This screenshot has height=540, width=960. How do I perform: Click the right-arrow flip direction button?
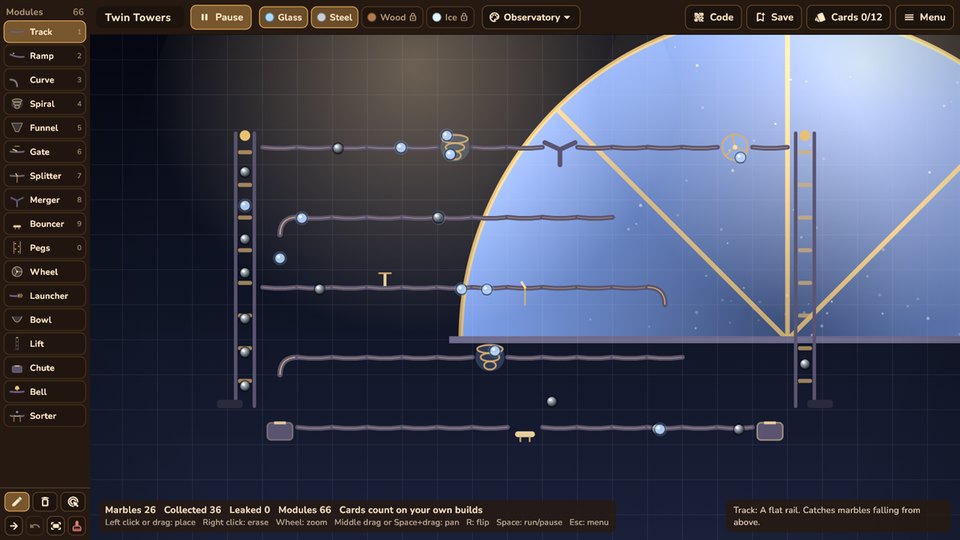click(x=13, y=526)
